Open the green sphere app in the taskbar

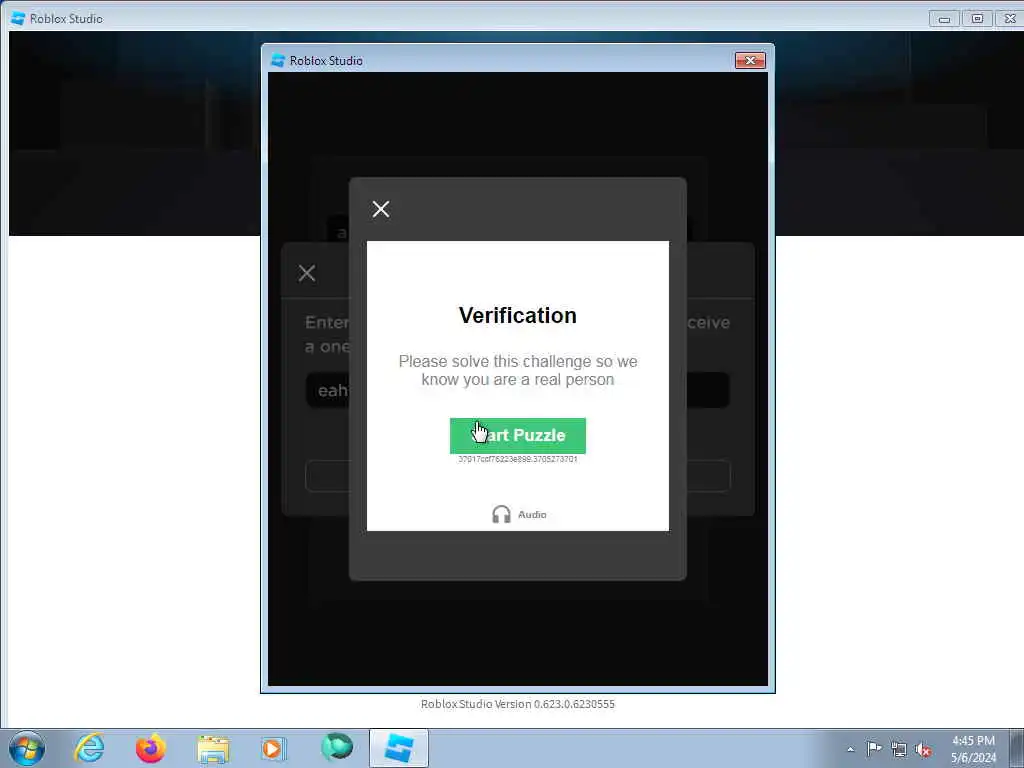pos(337,747)
